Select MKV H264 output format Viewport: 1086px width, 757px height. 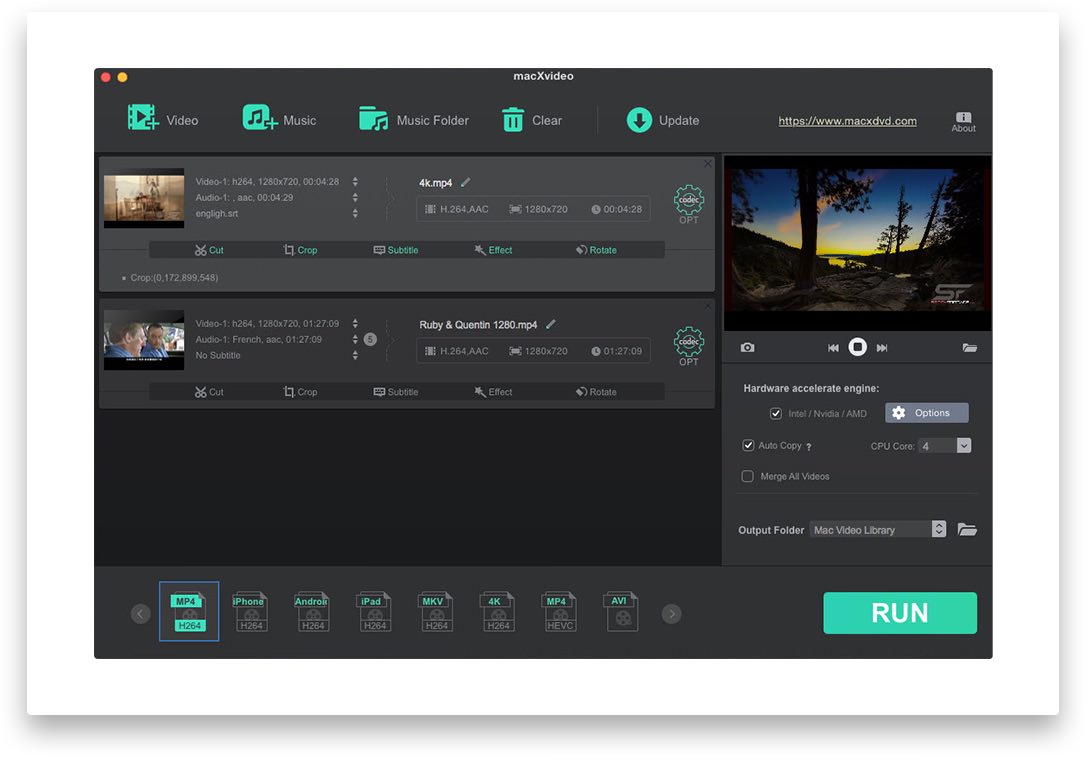click(436, 612)
